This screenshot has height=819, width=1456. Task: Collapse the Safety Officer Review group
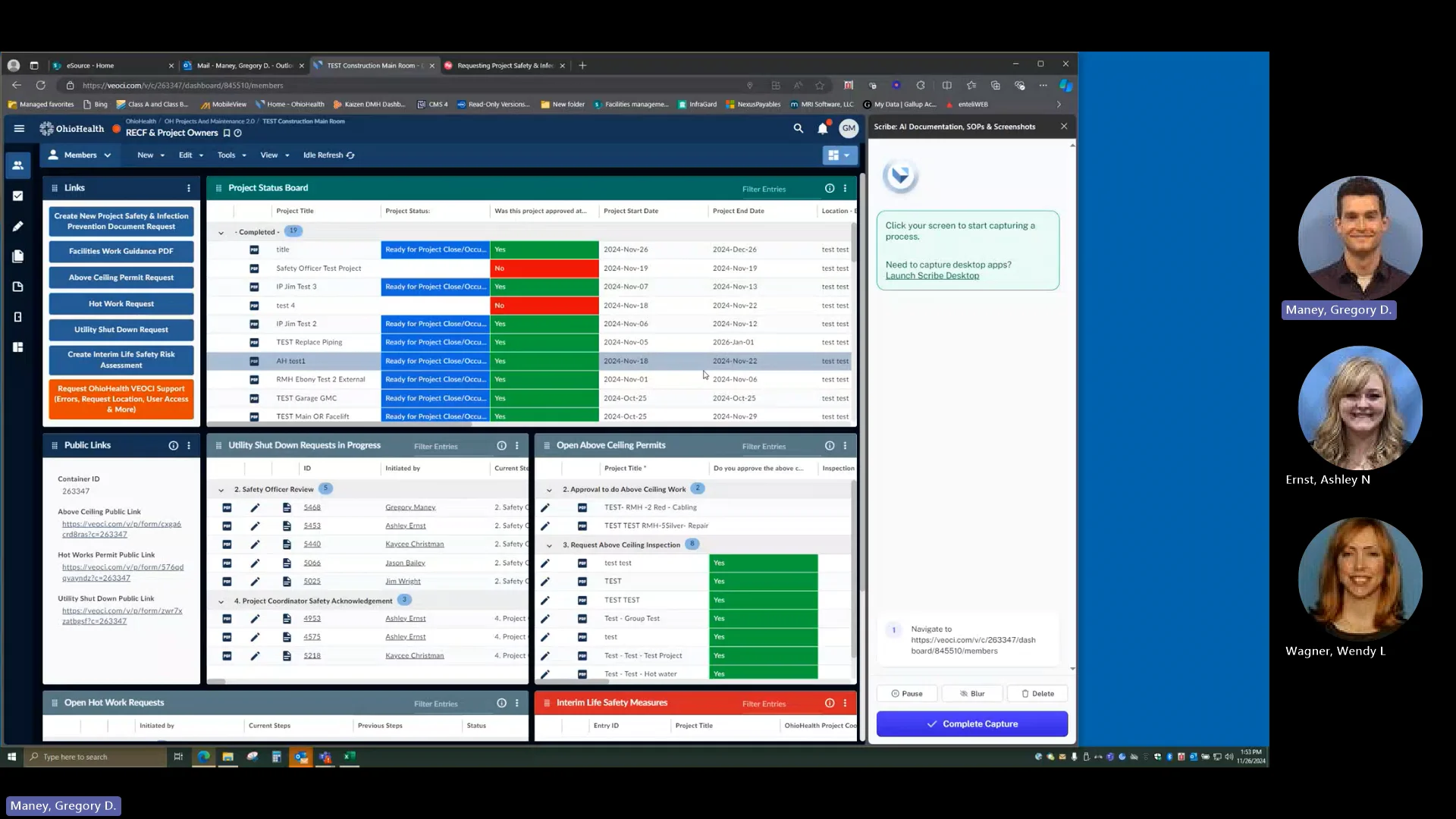coord(221,490)
